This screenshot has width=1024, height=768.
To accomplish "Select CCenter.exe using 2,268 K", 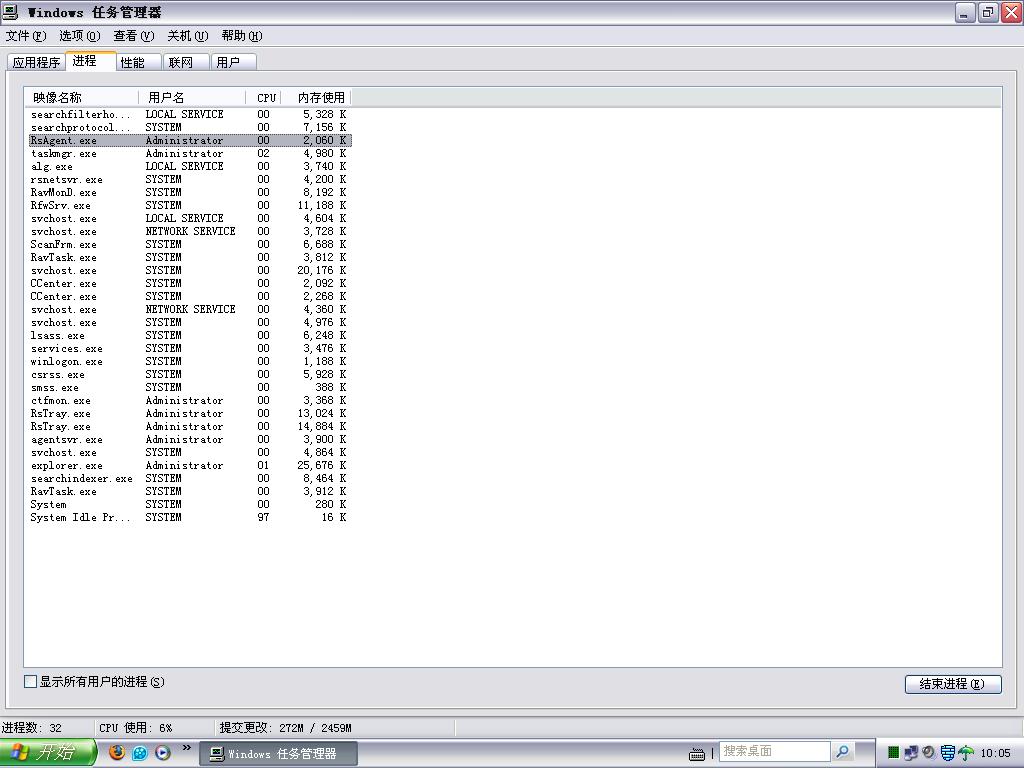I will 189,296.
